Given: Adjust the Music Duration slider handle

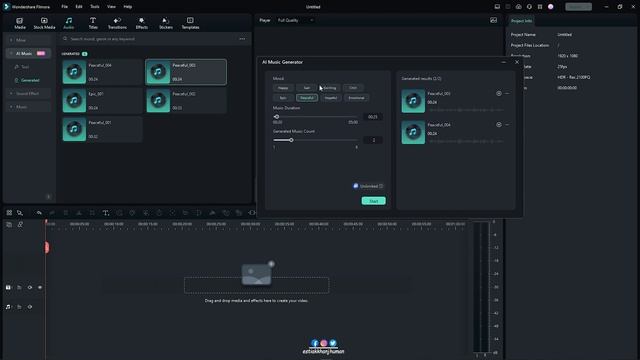Looking at the screenshot, I should (277, 117).
